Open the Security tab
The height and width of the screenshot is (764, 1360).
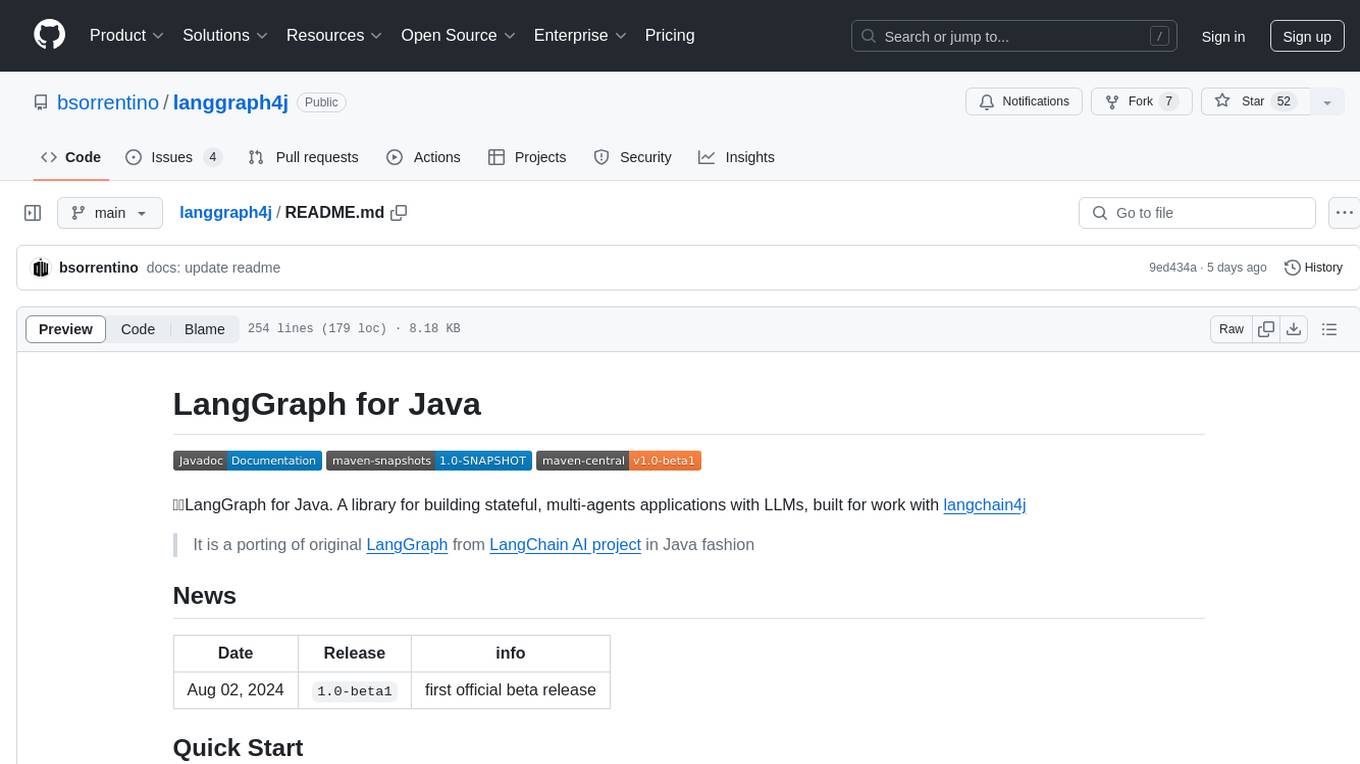(632, 157)
